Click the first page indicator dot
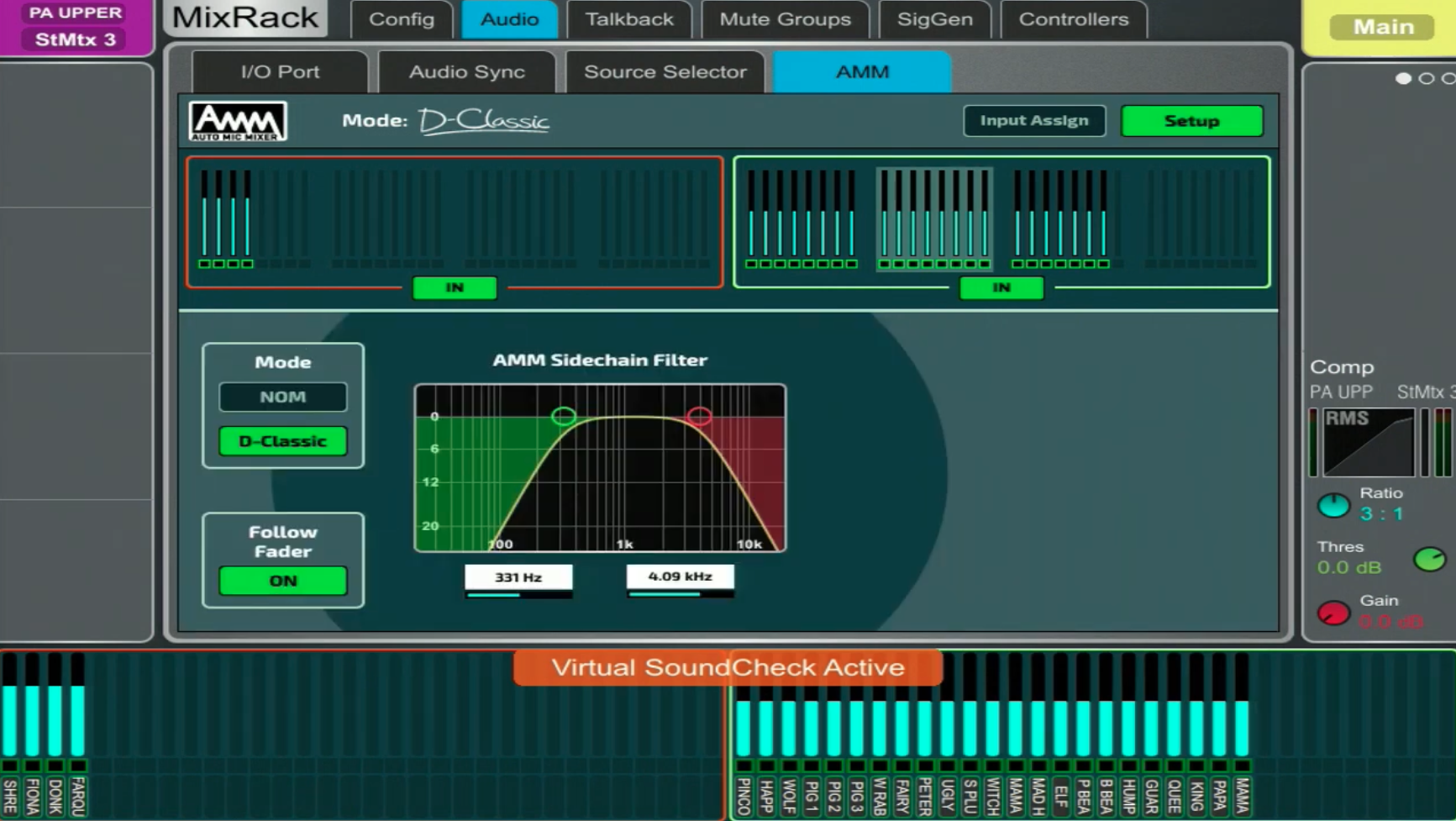The image size is (1456, 821). 1404,77
